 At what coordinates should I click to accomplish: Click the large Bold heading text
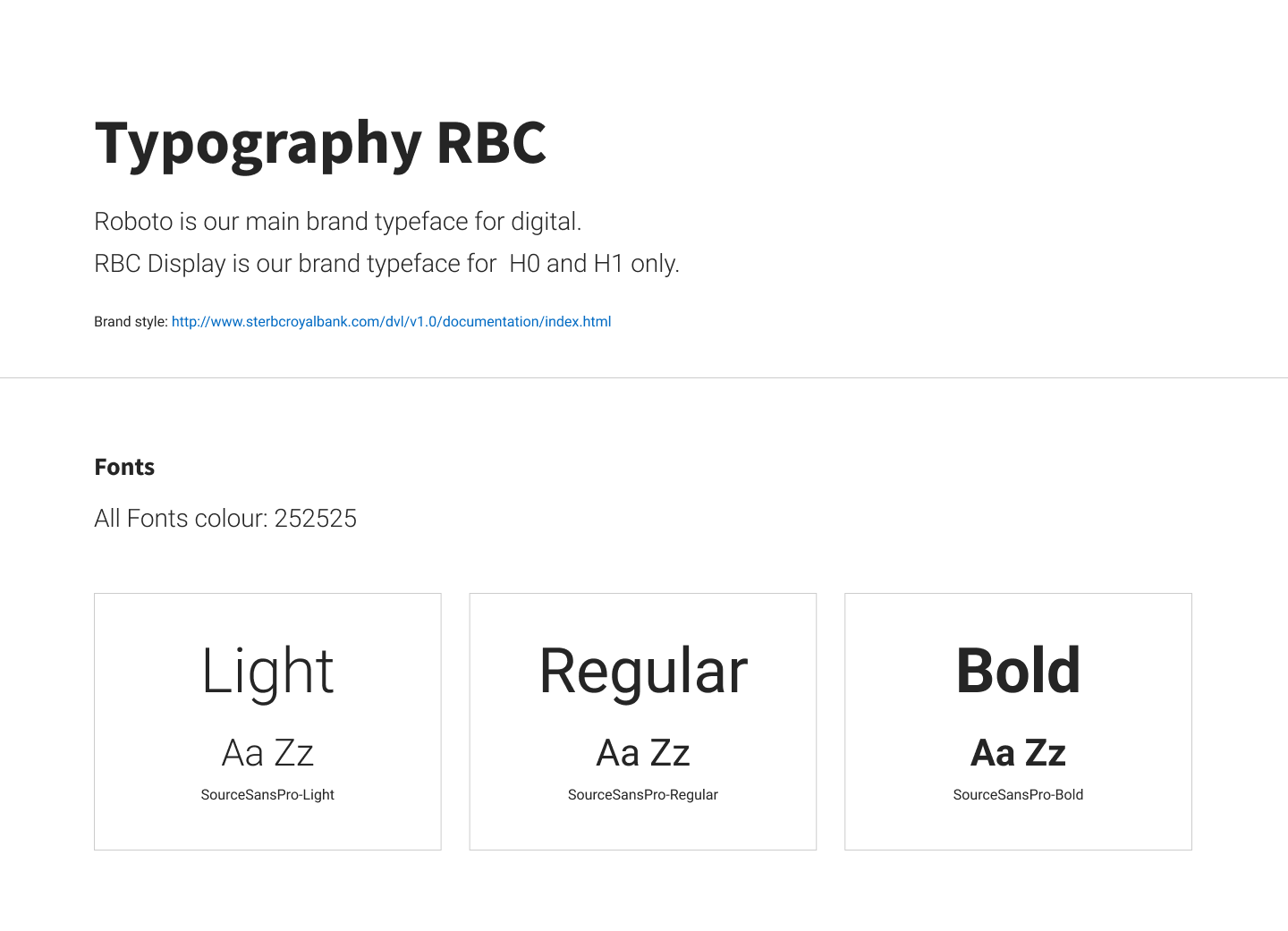pyautogui.click(x=1018, y=671)
